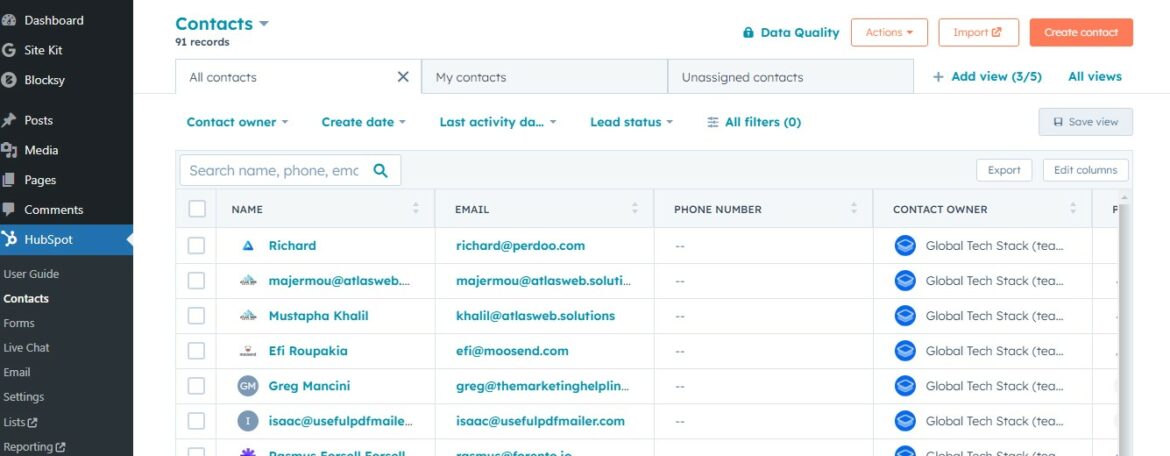Open richard@perdoo.com email link
1170x456 pixels.
tap(520, 246)
